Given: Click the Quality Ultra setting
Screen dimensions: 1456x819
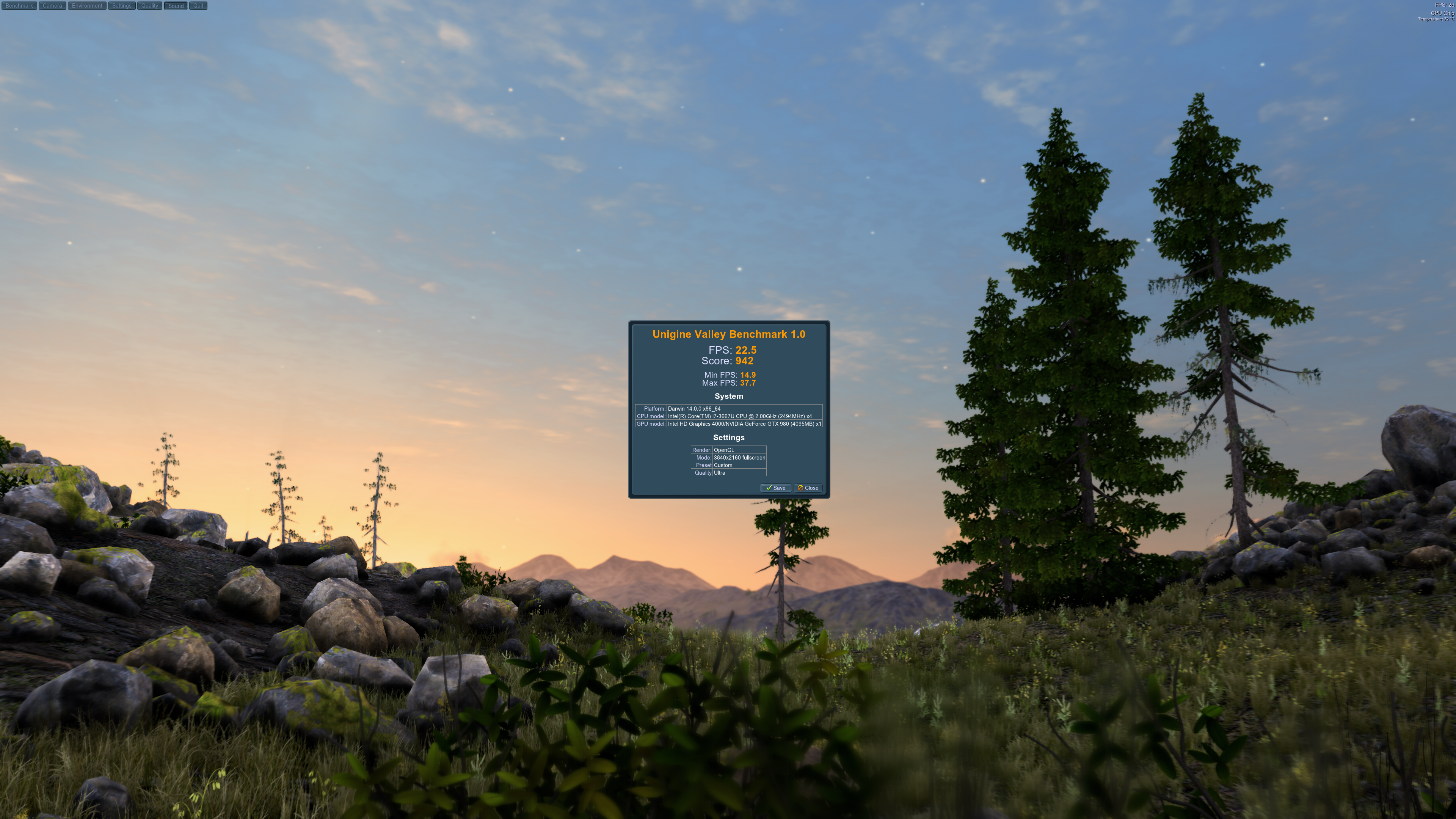Looking at the screenshot, I should click(738, 472).
